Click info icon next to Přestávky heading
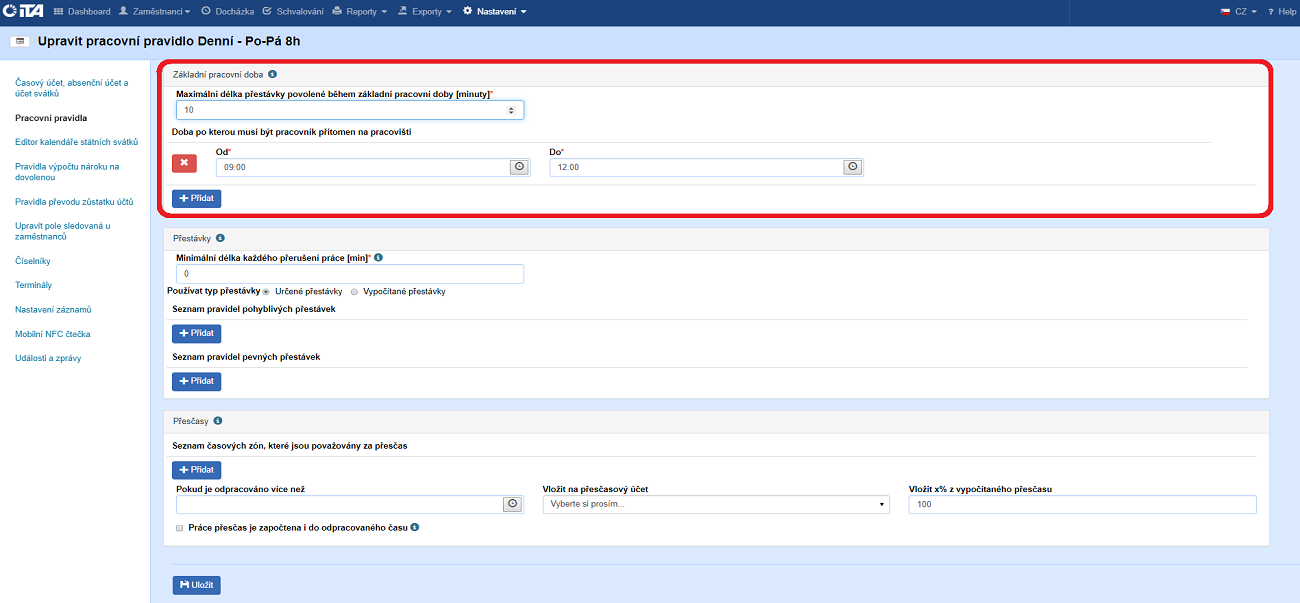The image size is (1300, 603). (220, 238)
